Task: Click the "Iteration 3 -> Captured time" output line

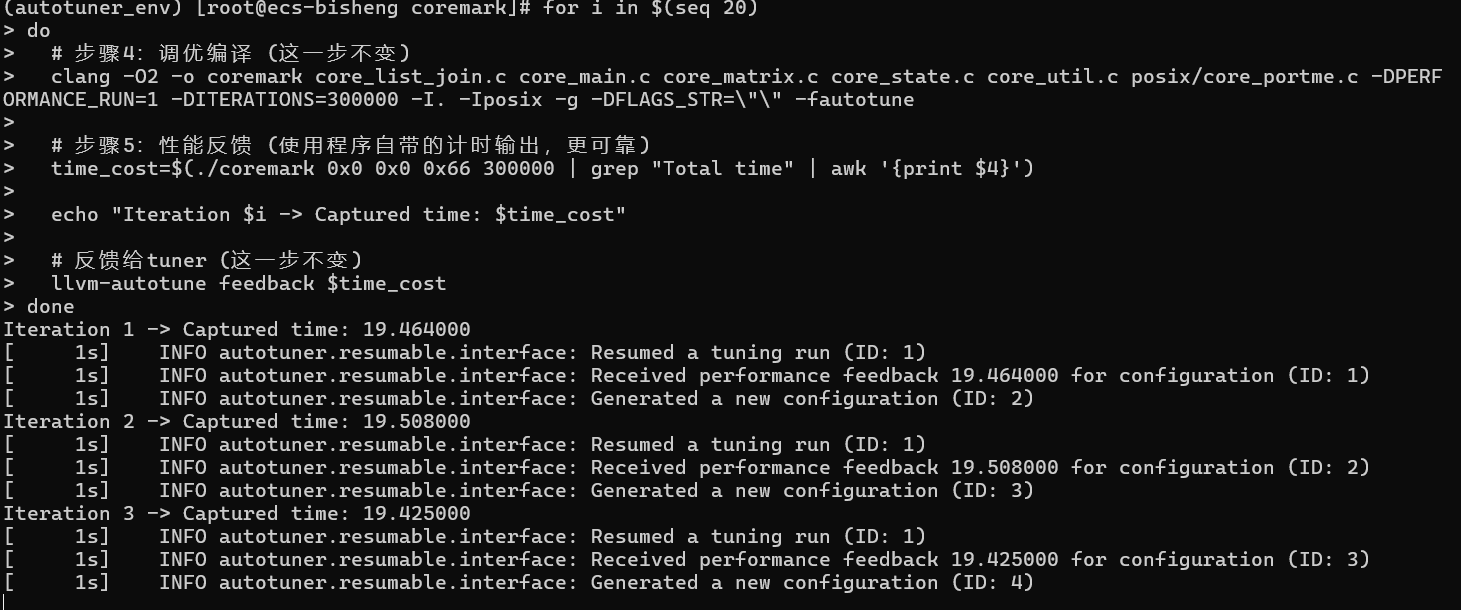Action: coord(236,513)
